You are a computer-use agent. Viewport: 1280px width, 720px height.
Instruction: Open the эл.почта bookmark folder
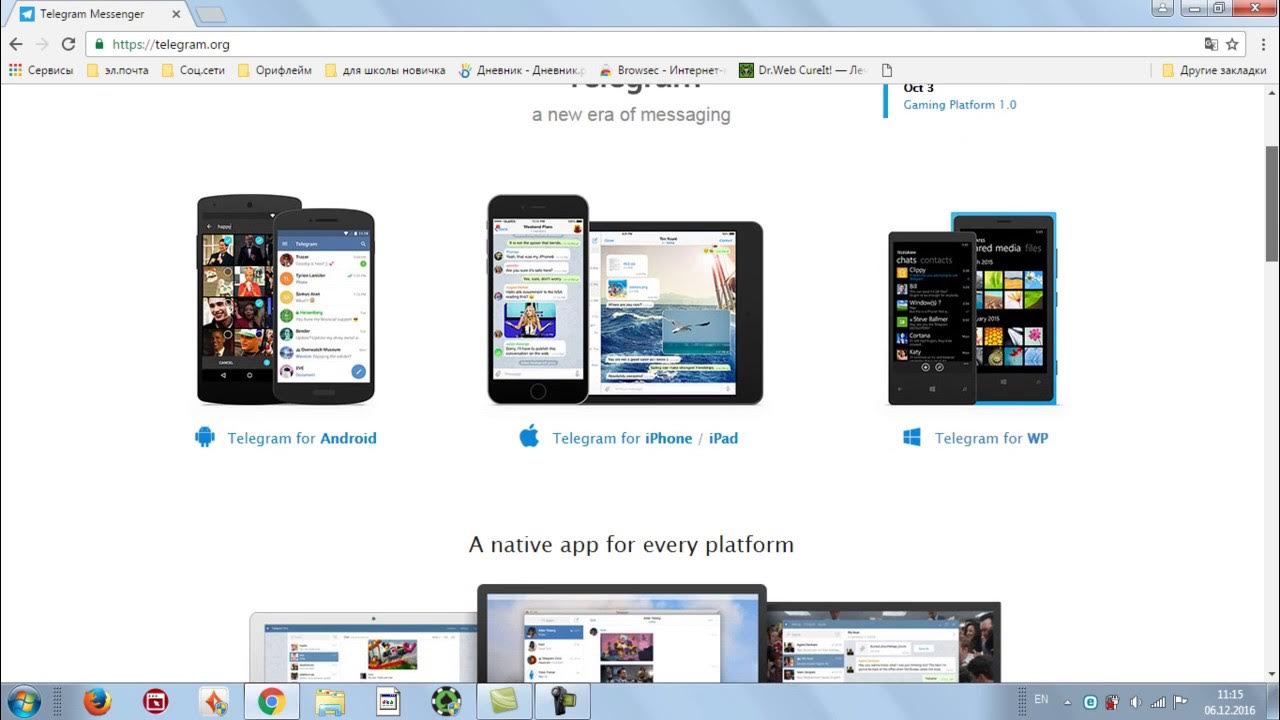click(118, 70)
